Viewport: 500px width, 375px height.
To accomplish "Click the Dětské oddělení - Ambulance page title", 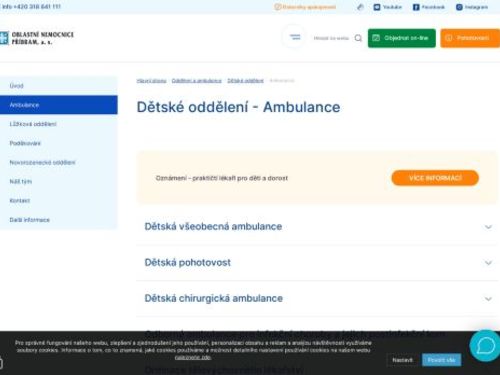I will coord(238,107).
